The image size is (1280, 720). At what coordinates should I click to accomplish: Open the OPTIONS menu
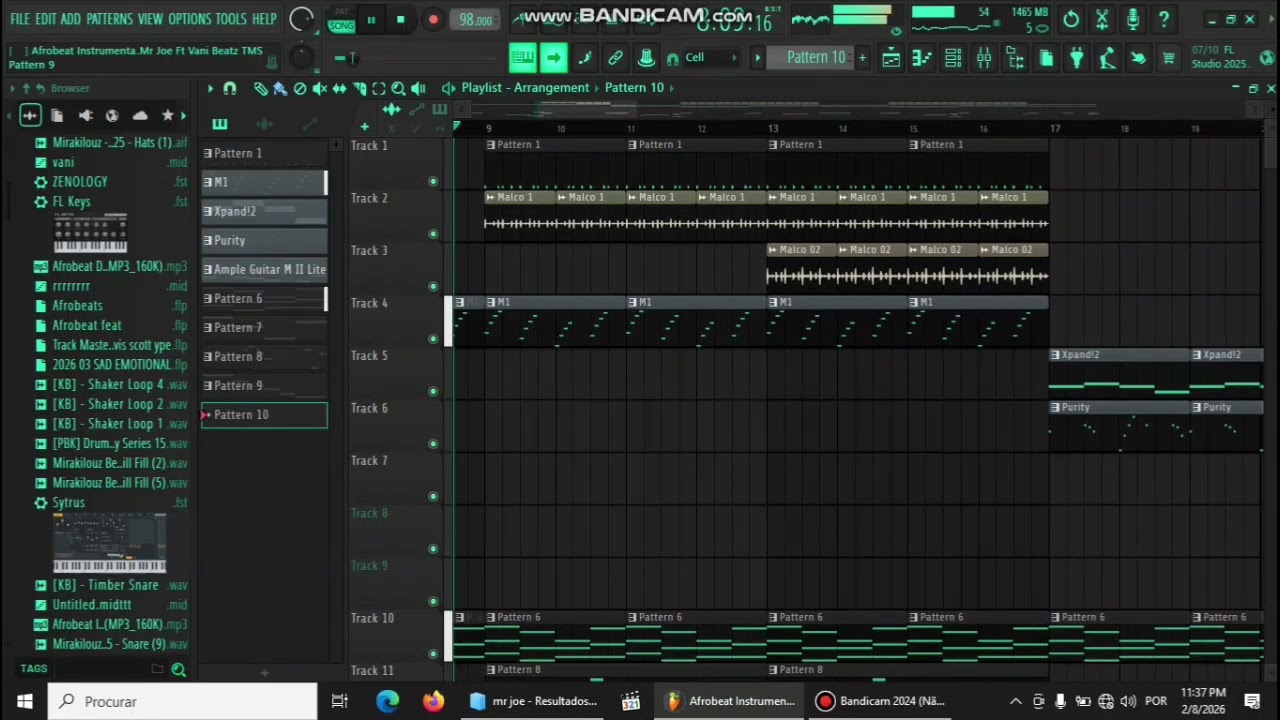click(189, 19)
